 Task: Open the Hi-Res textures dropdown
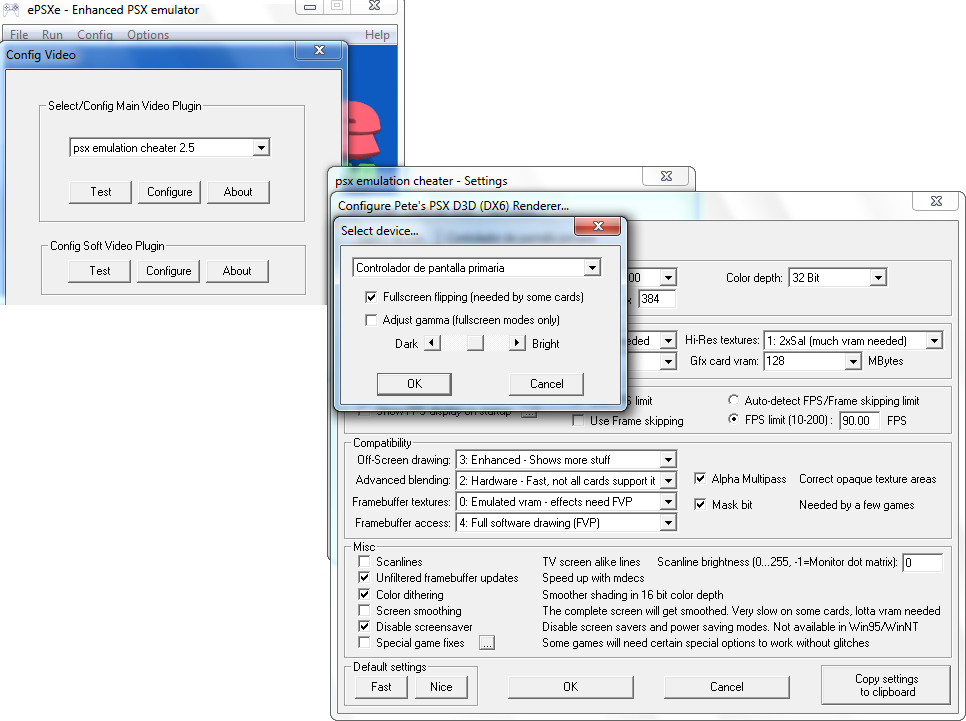click(935, 340)
